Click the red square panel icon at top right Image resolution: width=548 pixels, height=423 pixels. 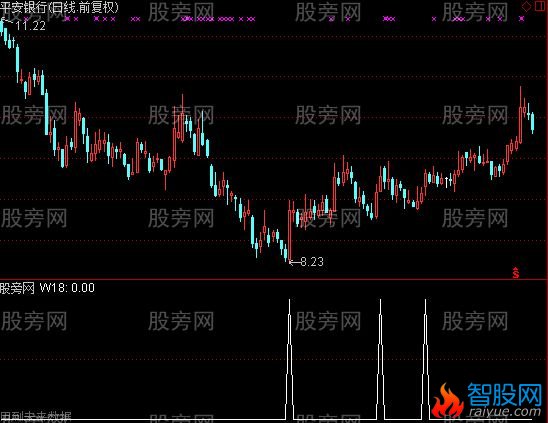540,6
